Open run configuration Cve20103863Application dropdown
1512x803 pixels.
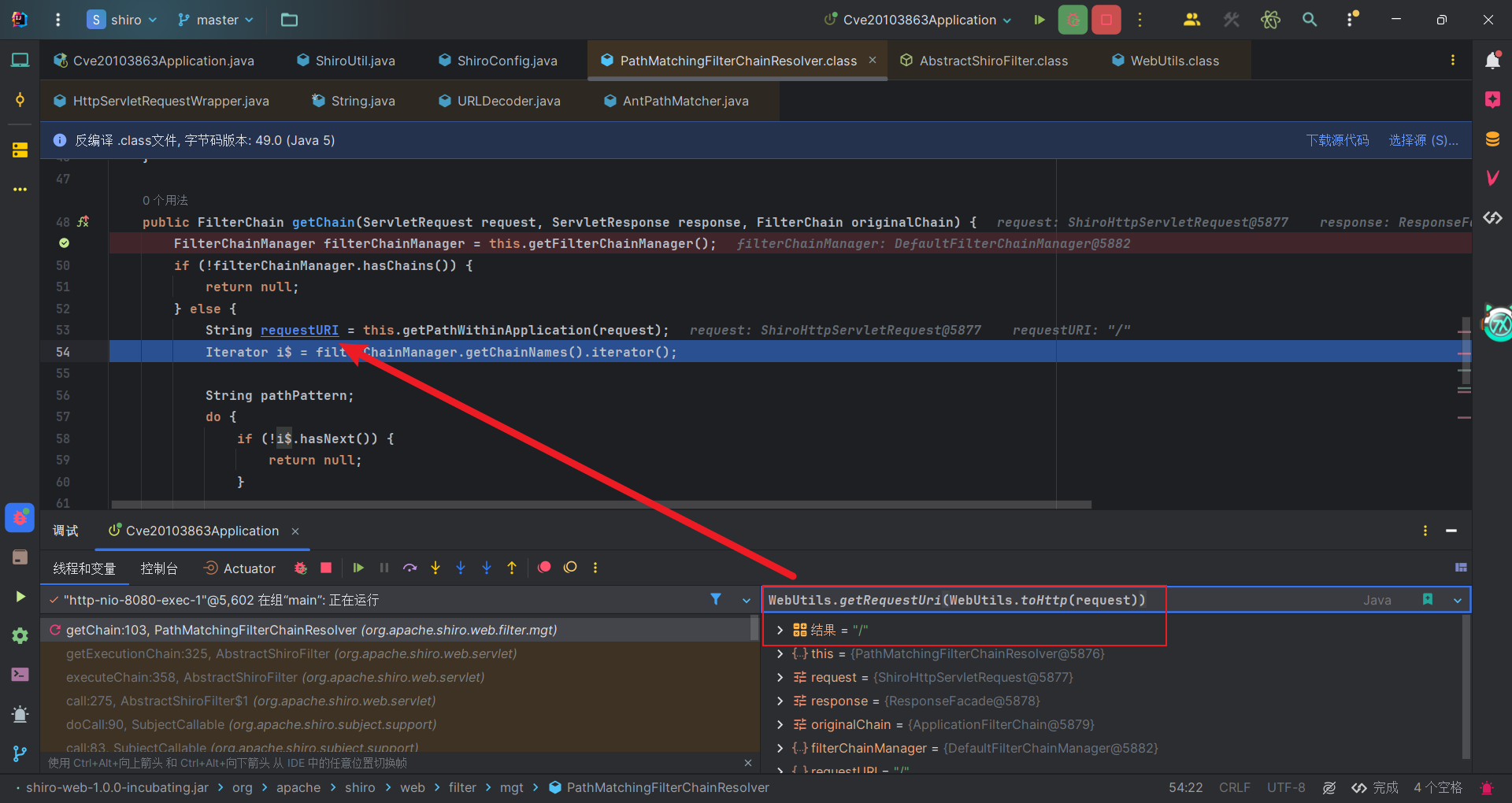[x=918, y=20]
